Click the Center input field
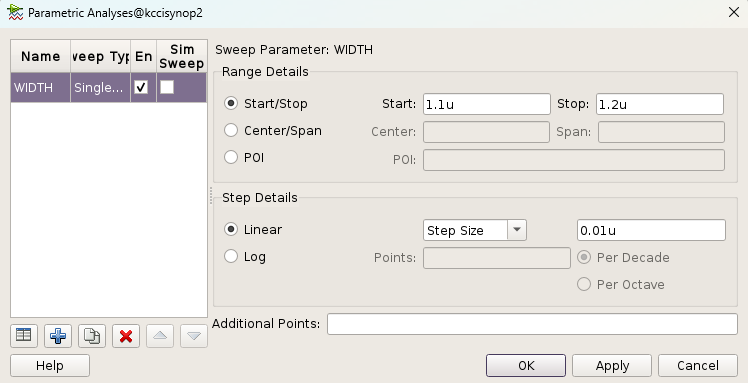The width and height of the screenshot is (748, 383). pyautogui.click(x=486, y=132)
